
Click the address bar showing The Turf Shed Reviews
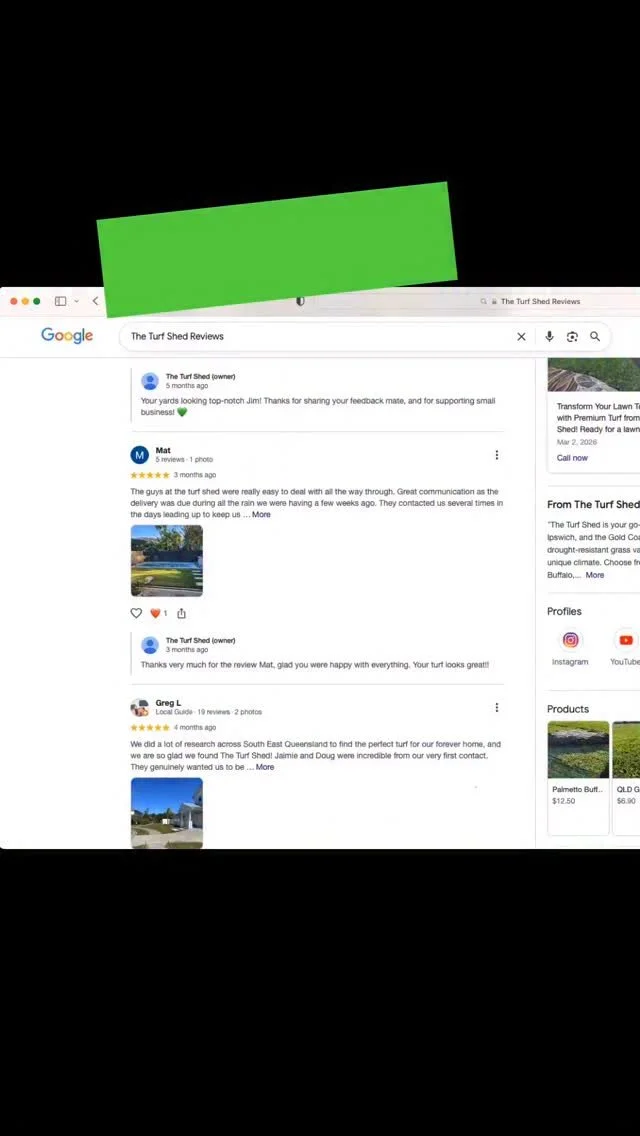pyautogui.click(x=539, y=301)
